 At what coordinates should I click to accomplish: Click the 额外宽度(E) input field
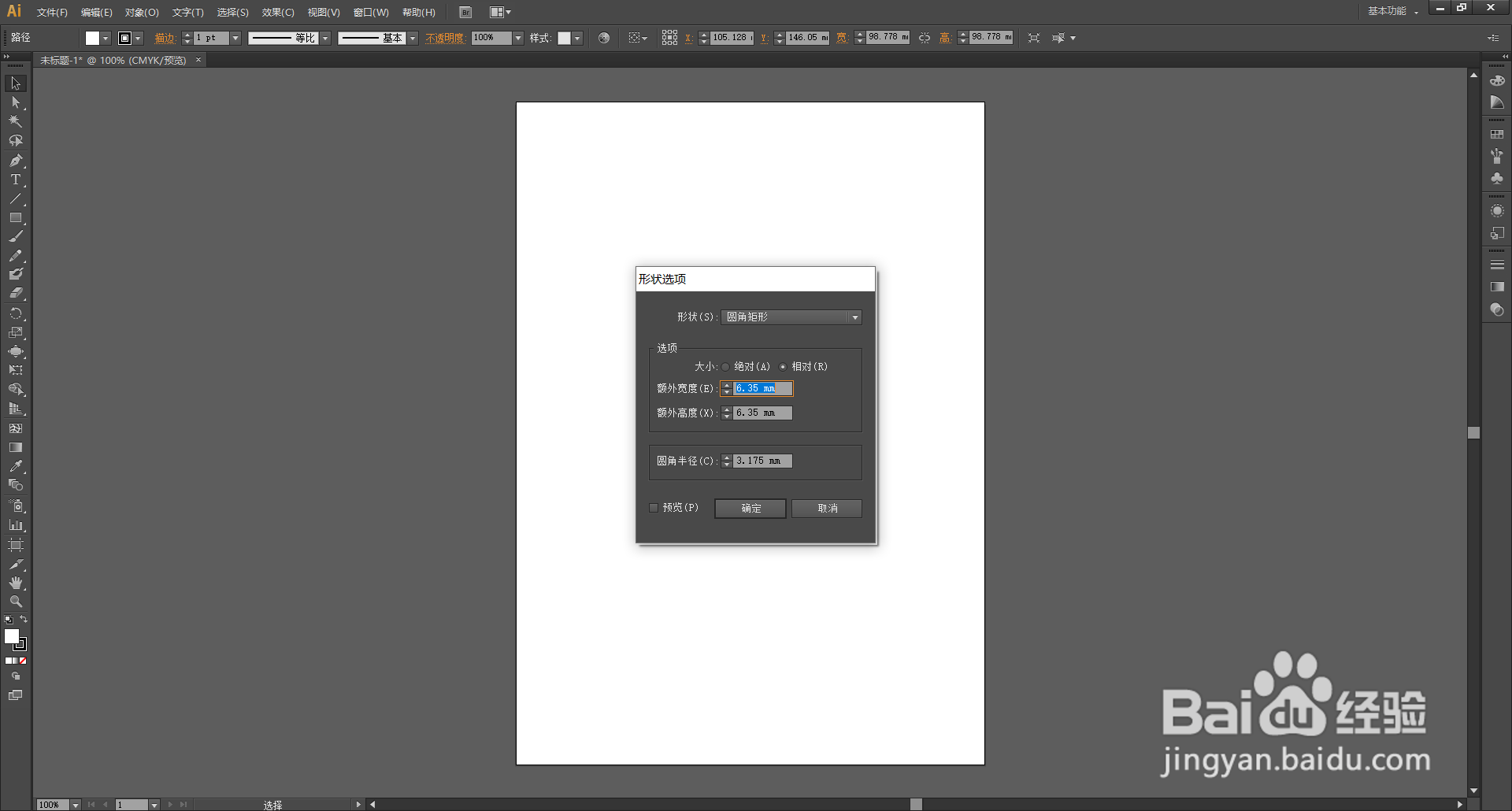(x=763, y=389)
